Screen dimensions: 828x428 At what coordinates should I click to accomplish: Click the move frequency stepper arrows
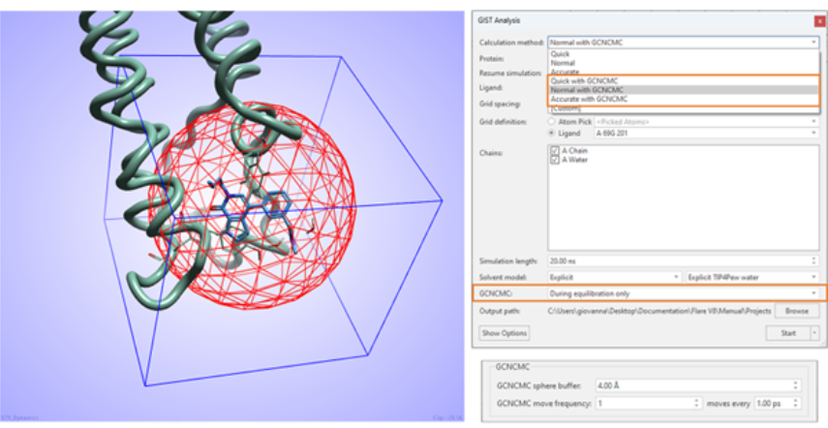tap(697, 403)
